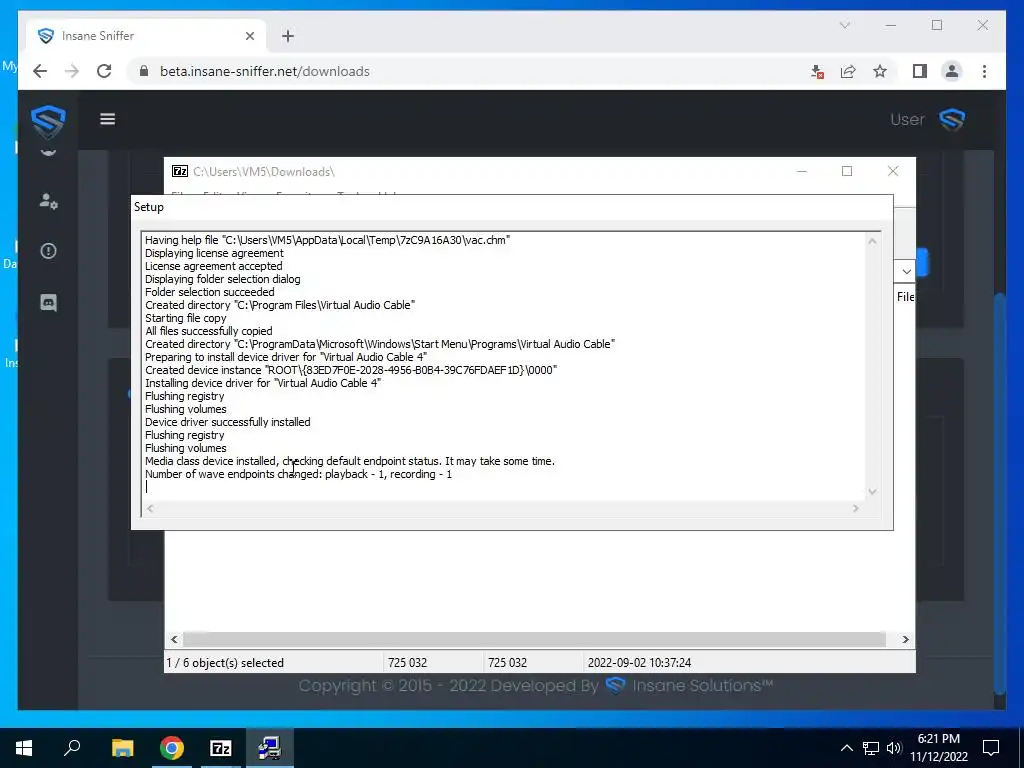1024x768 pixels.
Task: Open taskbar search
Action: pos(72,748)
